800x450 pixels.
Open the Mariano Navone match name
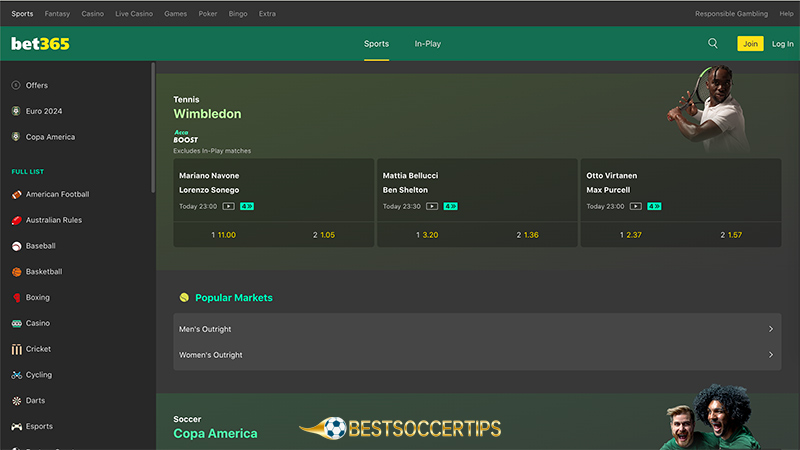(209, 176)
